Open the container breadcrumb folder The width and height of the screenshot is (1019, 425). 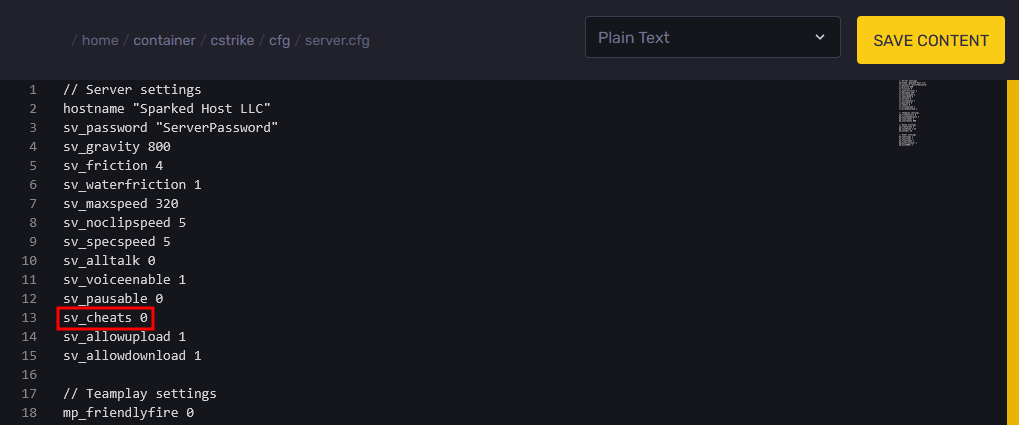[165, 41]
